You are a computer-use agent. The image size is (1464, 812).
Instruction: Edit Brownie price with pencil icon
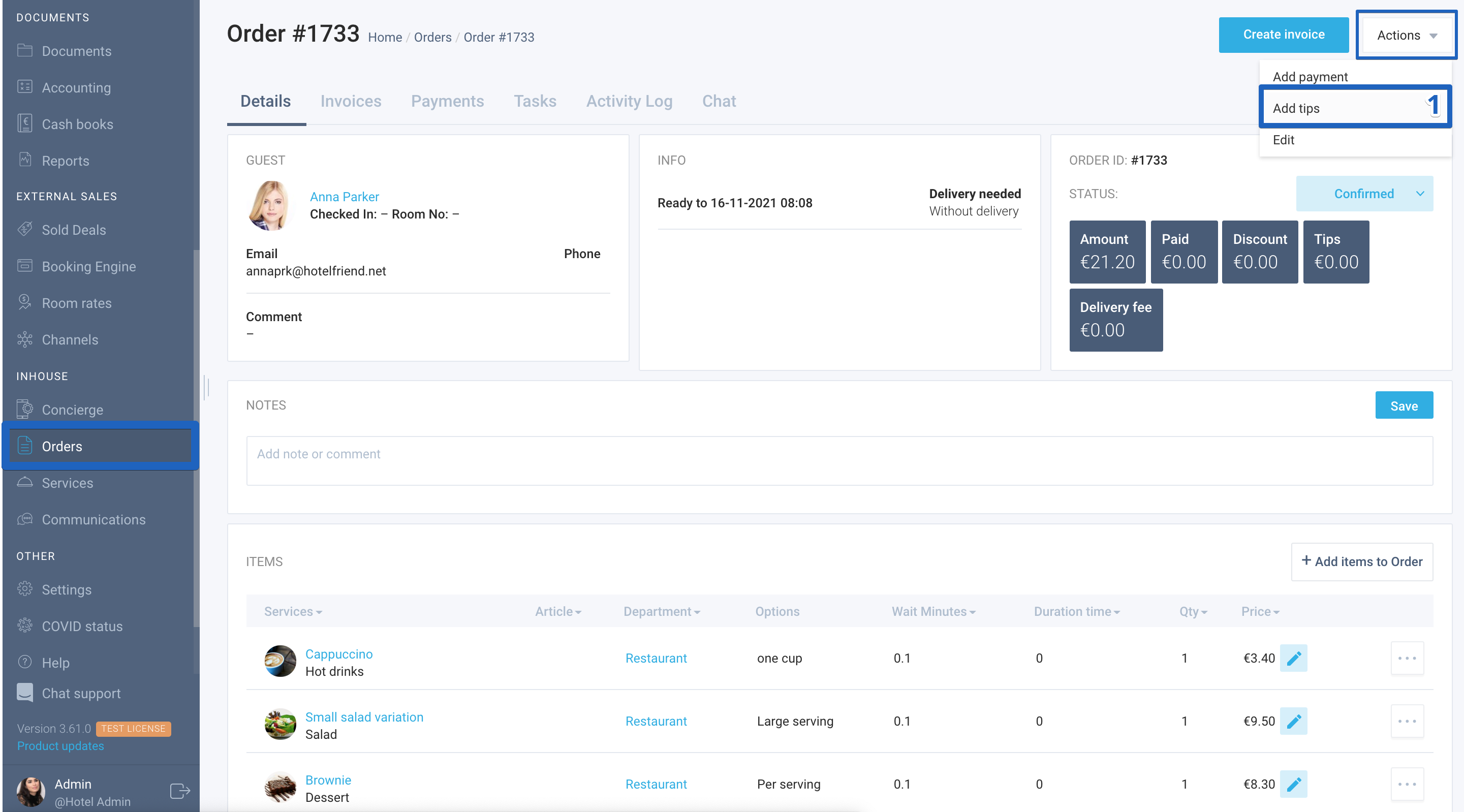(1293, 784)
